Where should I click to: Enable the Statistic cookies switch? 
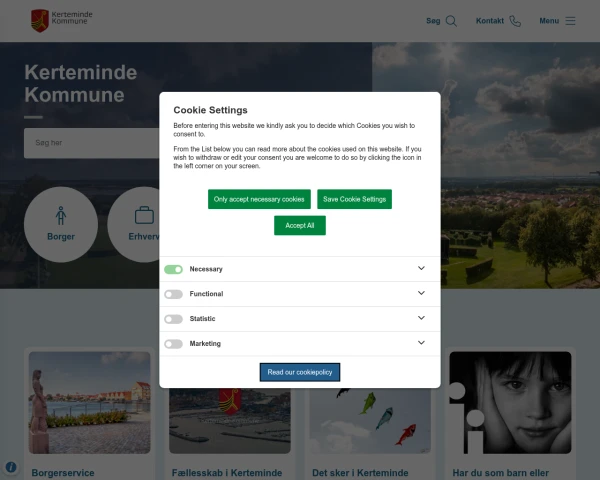click(x=174, y=319)
